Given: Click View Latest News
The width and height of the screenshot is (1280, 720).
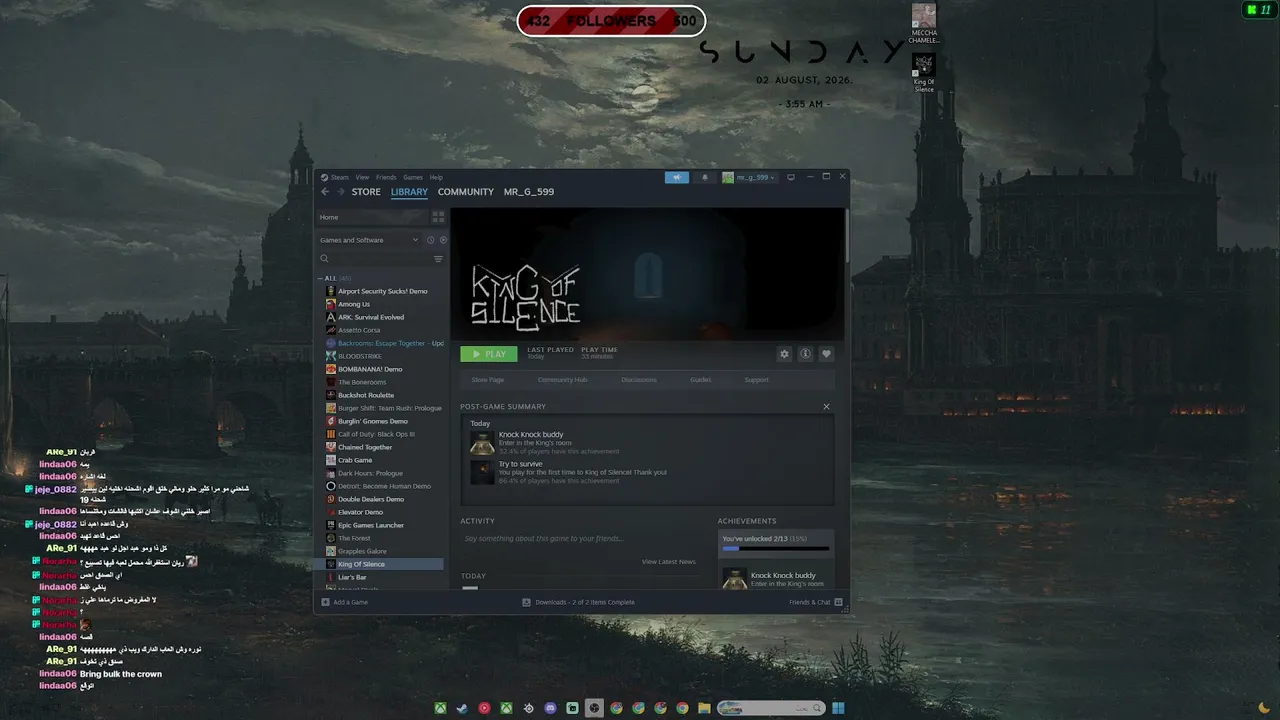Looking at the screenshot, I should (669, 562).
